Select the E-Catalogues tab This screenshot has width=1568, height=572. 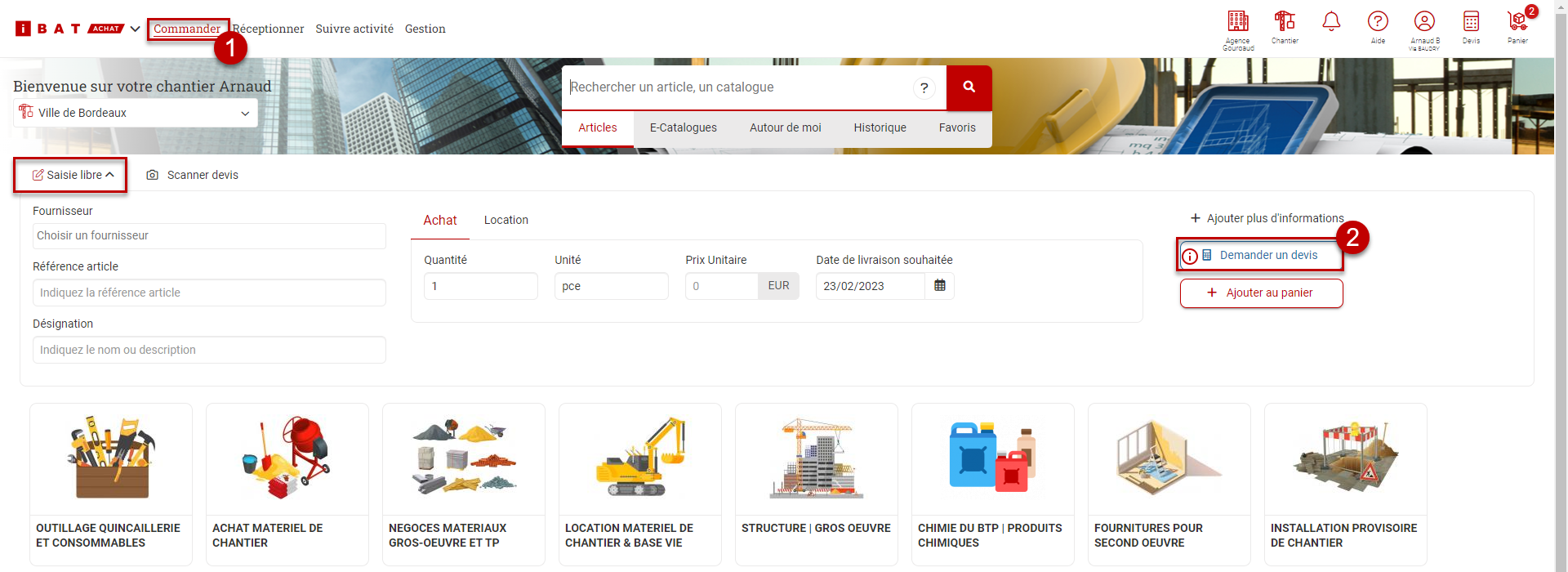tap(683, 127)
